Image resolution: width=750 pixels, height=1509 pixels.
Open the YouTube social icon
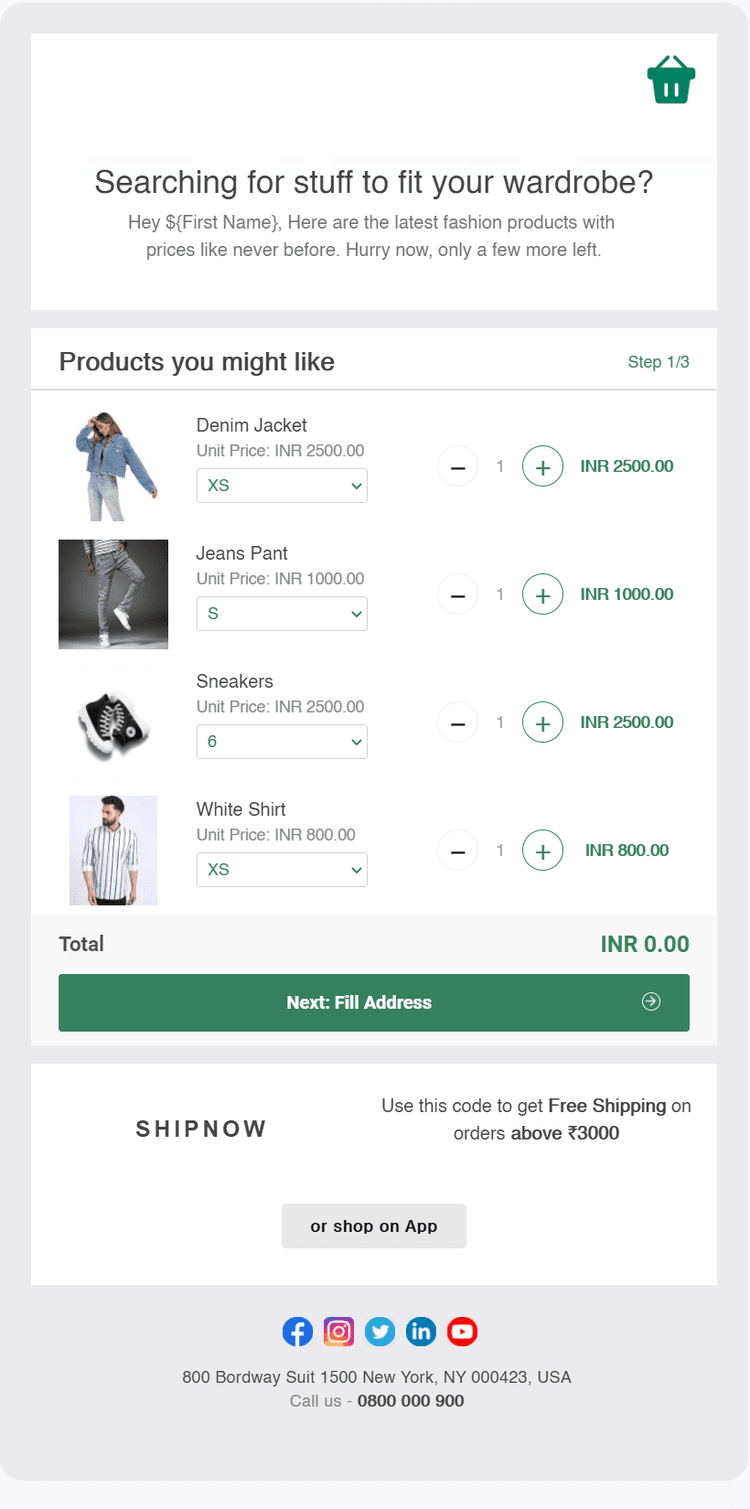point(462,1331)
